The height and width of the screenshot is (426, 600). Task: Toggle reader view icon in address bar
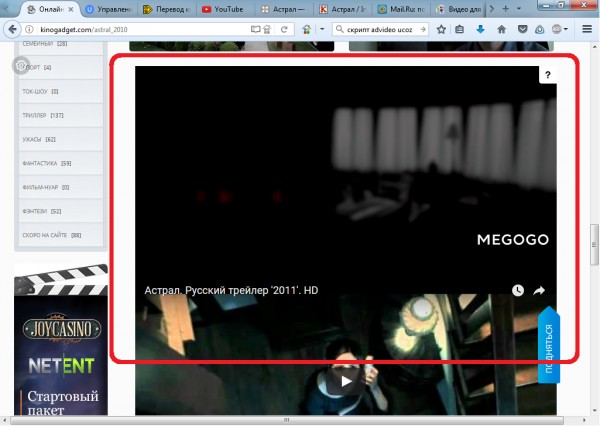255,29
